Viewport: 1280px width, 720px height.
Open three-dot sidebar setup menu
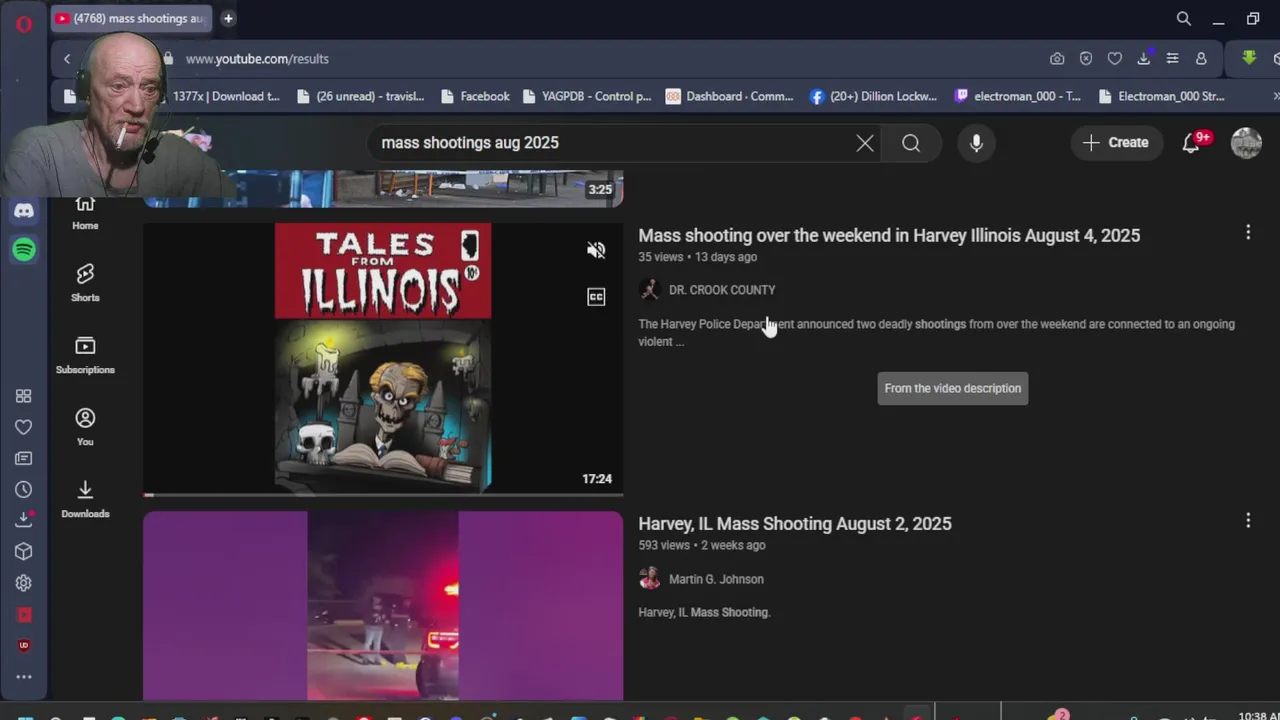(x=24, y=677)
